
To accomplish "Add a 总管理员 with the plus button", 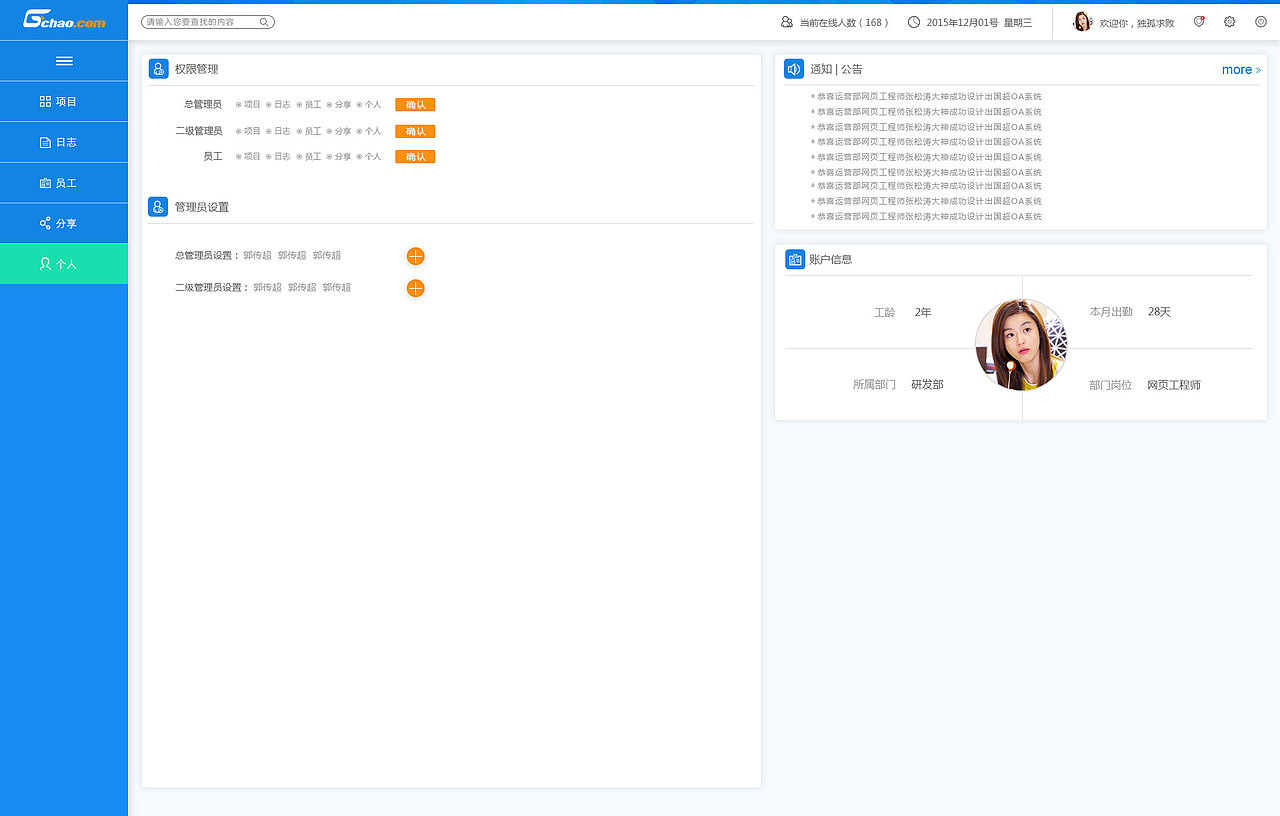I will [416, 256].
